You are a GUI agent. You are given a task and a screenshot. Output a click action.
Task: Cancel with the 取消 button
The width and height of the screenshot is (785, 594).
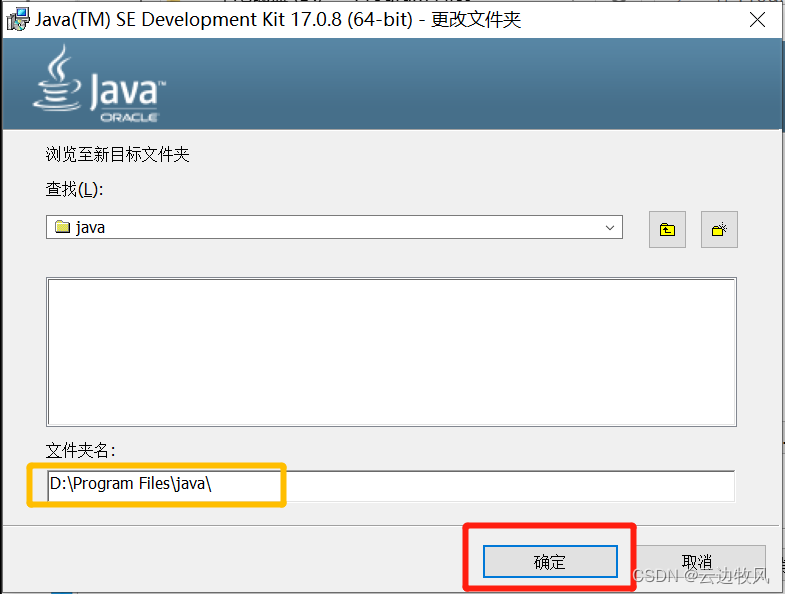698,561
